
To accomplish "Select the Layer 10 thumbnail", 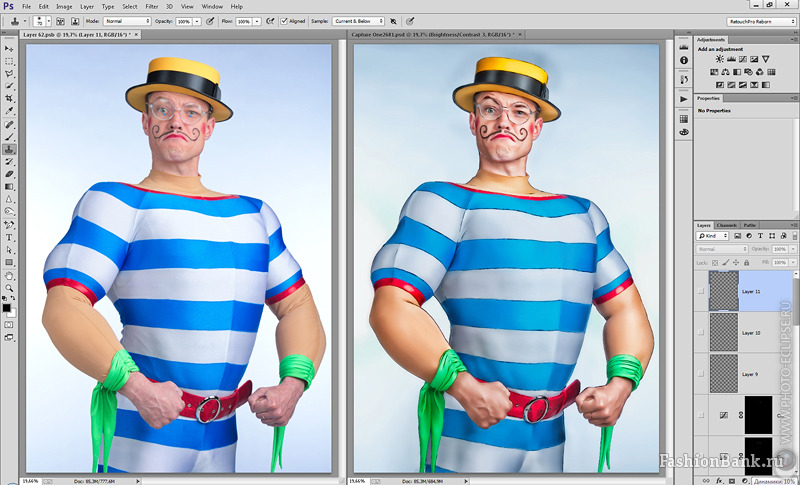I will point(724,332).
